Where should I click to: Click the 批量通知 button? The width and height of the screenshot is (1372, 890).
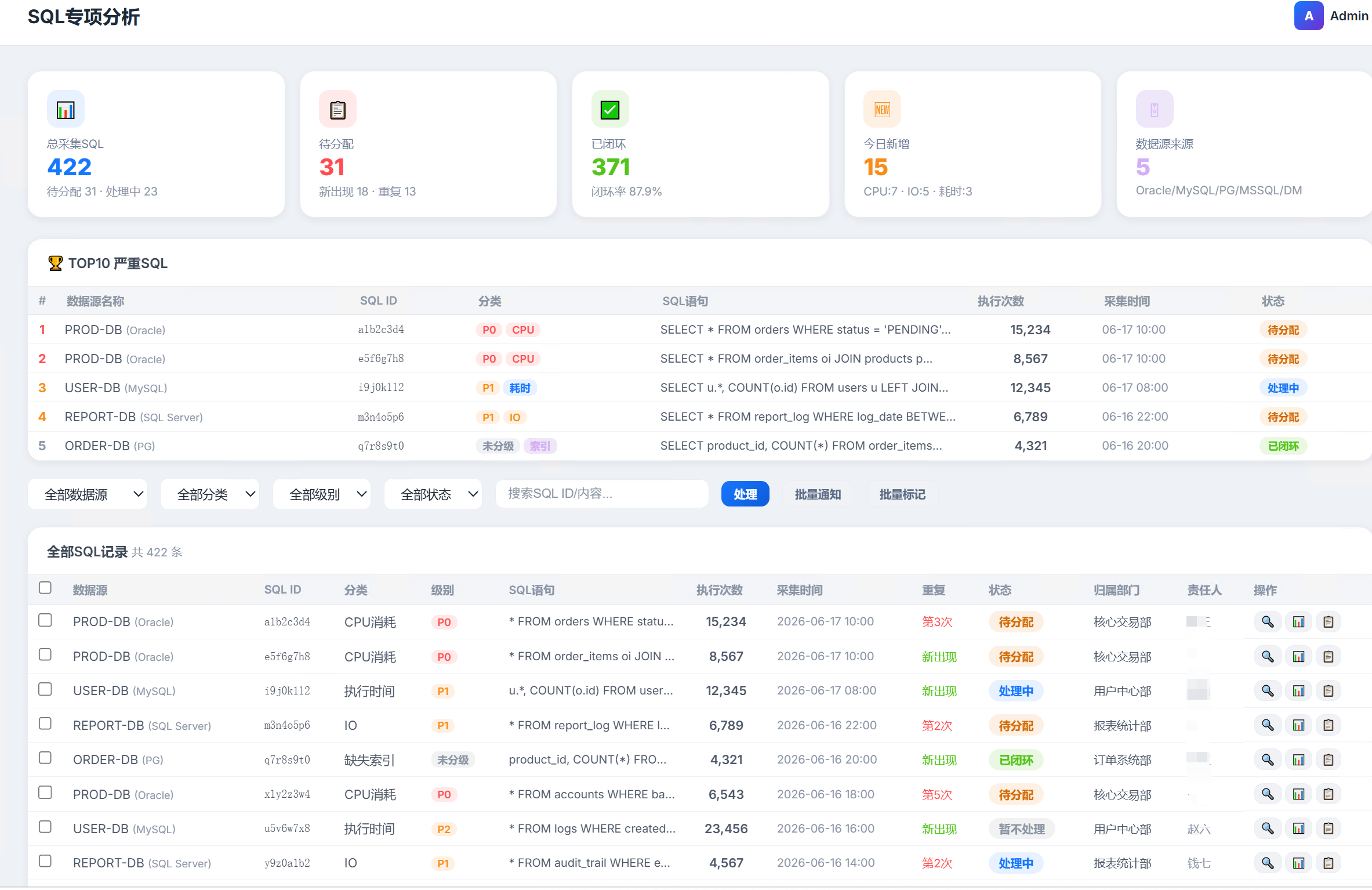point(818,494)
